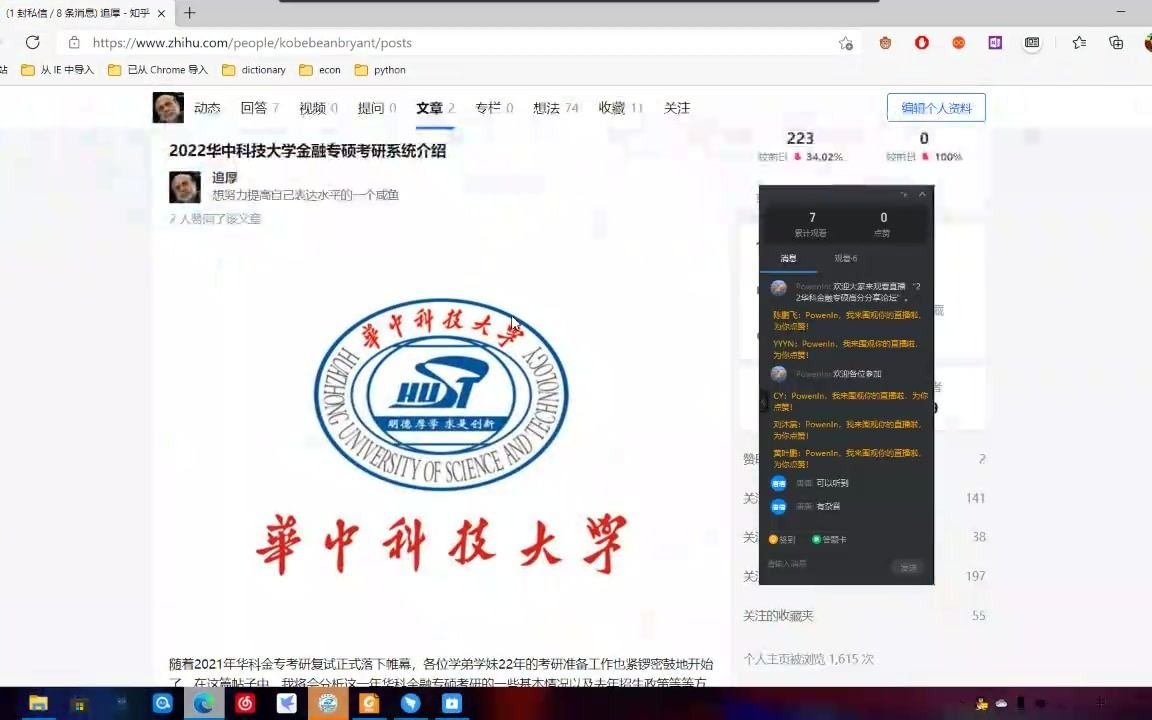This screenshot has height=720, width=1152.
Task: Click the 关注的收藏夹 link
Action: [778, 616]
